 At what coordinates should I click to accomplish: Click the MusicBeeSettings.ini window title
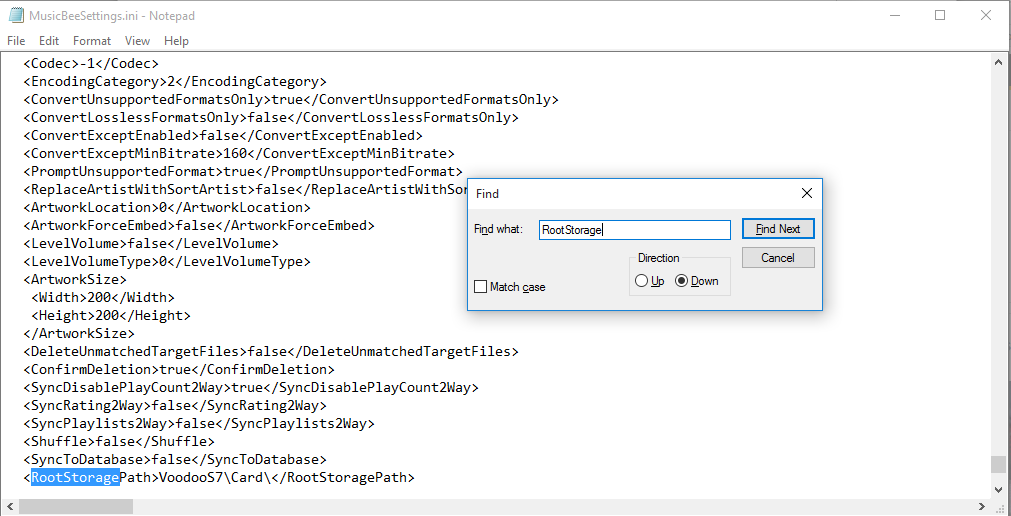(112, 15)
